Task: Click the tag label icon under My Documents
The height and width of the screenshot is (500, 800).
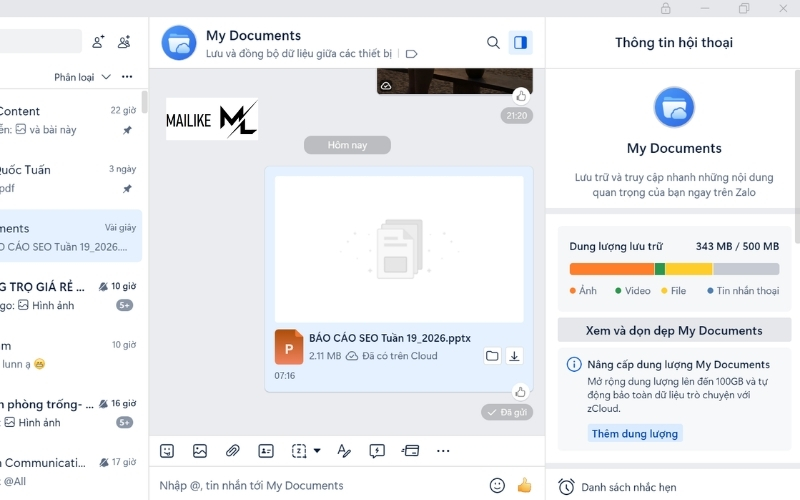Action: [x=411, y=54]
